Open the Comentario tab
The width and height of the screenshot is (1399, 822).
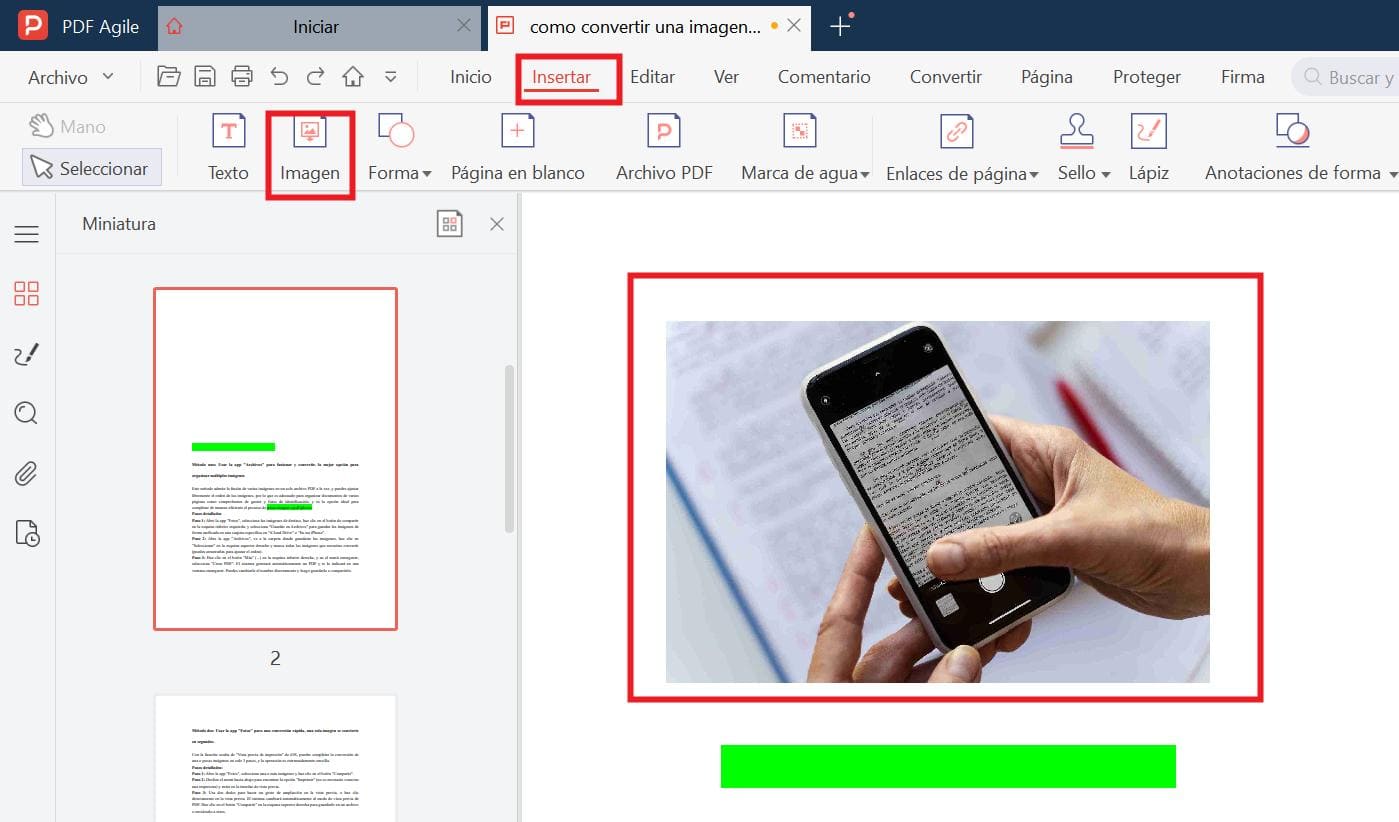coord(824,77)
